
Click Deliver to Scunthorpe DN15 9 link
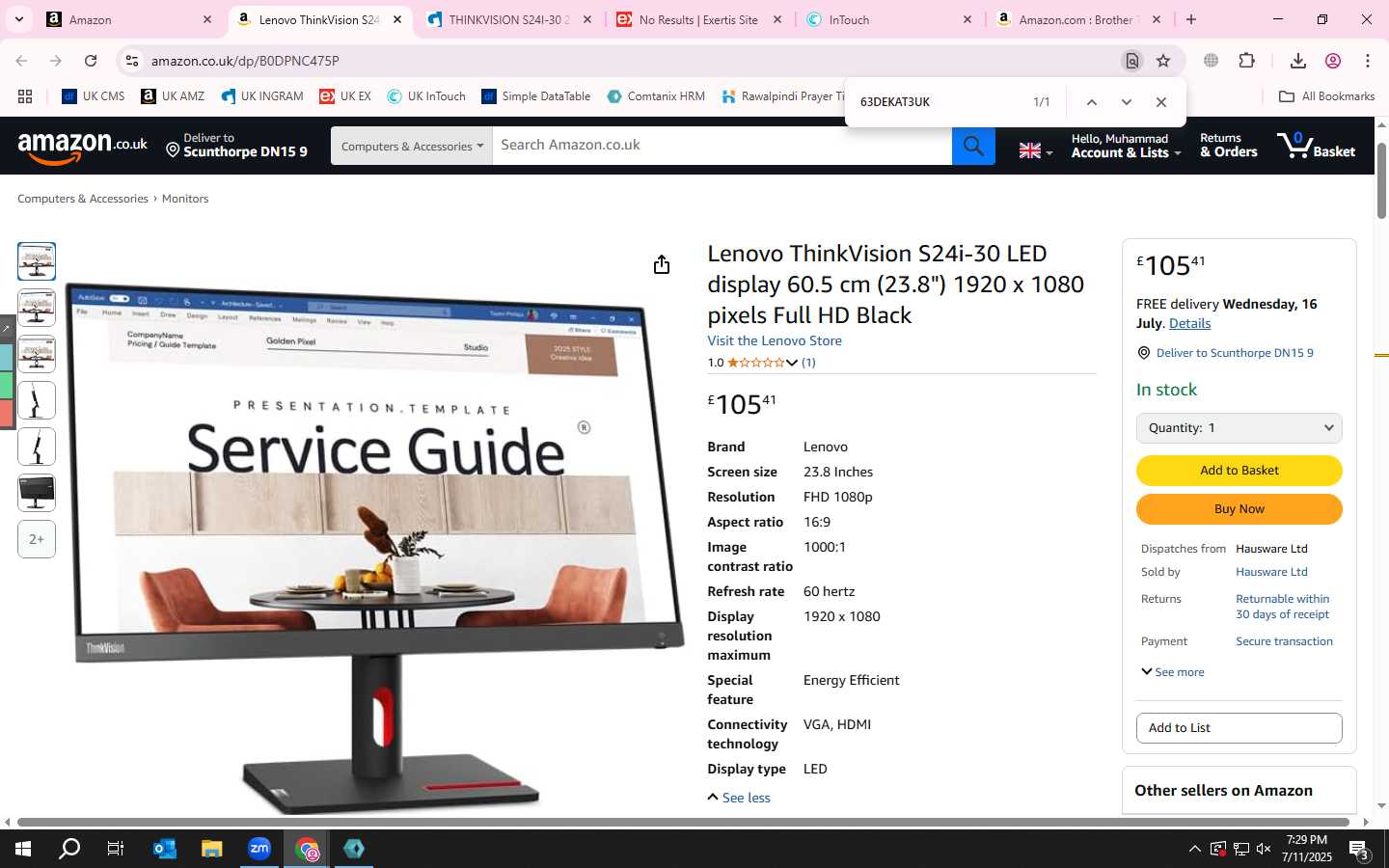pyautogui.click(x=1235, y=353)
